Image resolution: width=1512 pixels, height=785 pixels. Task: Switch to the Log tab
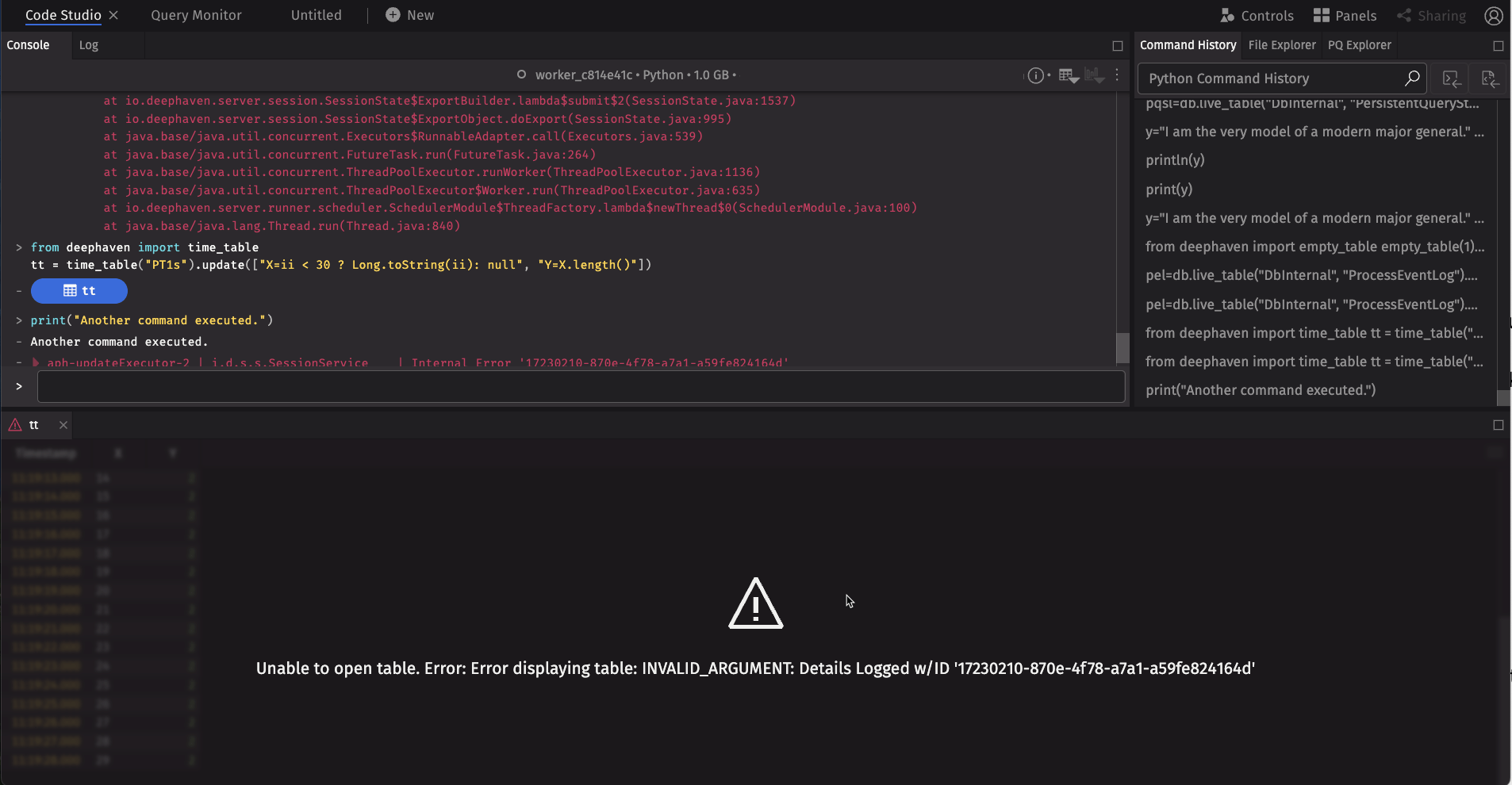(89, 45)
